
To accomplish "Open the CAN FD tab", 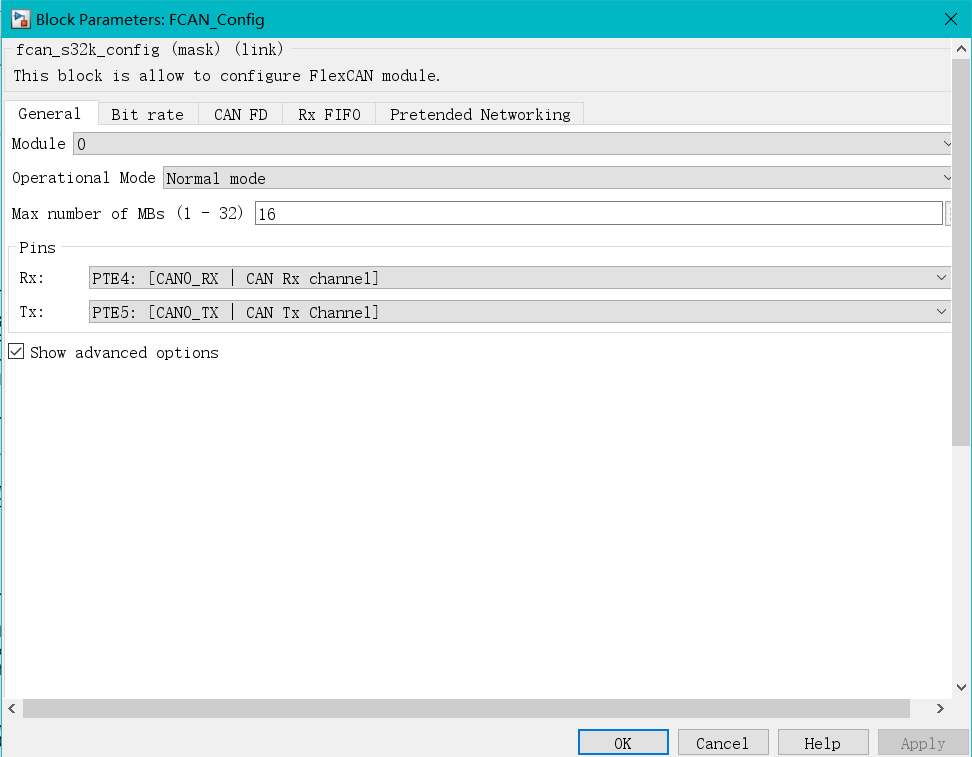I will pos(241,115).
